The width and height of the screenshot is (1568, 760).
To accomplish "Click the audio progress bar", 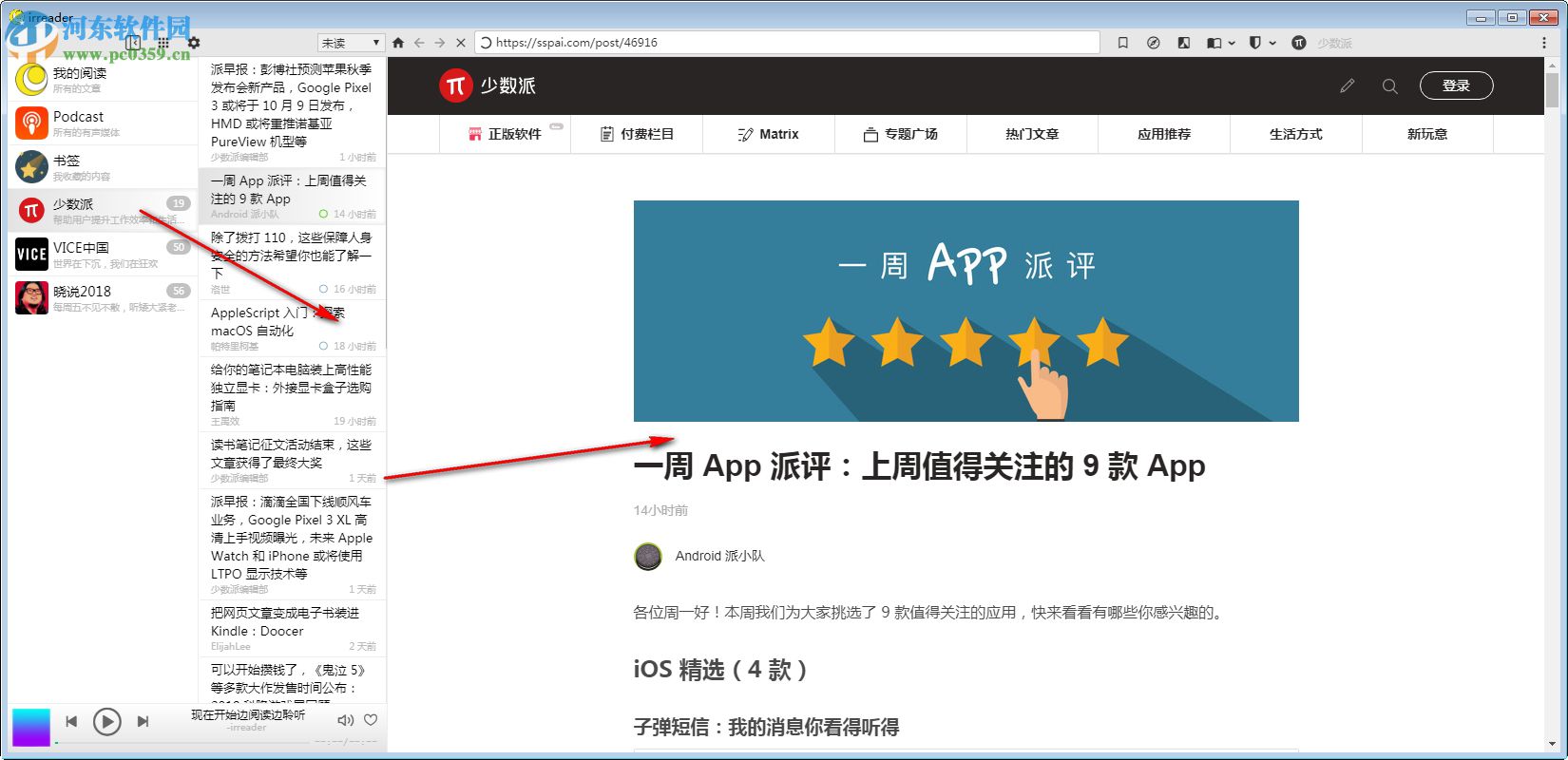I will point(184,742).
